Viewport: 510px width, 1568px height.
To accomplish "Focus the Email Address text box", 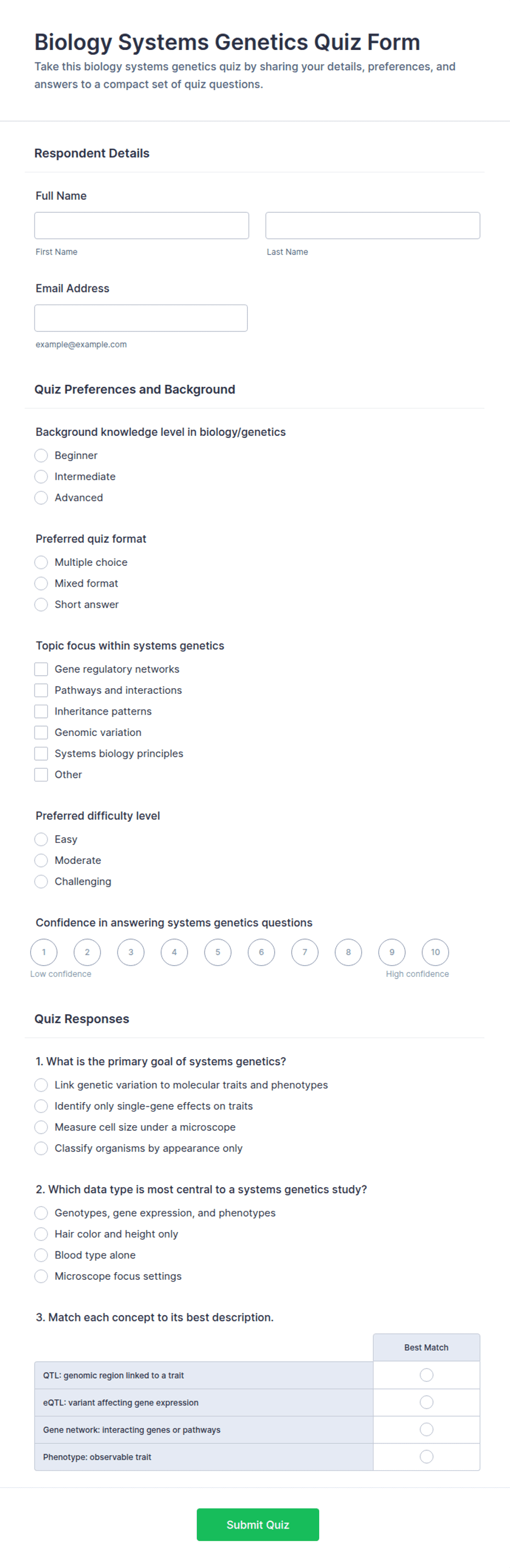I will [141, 318].
